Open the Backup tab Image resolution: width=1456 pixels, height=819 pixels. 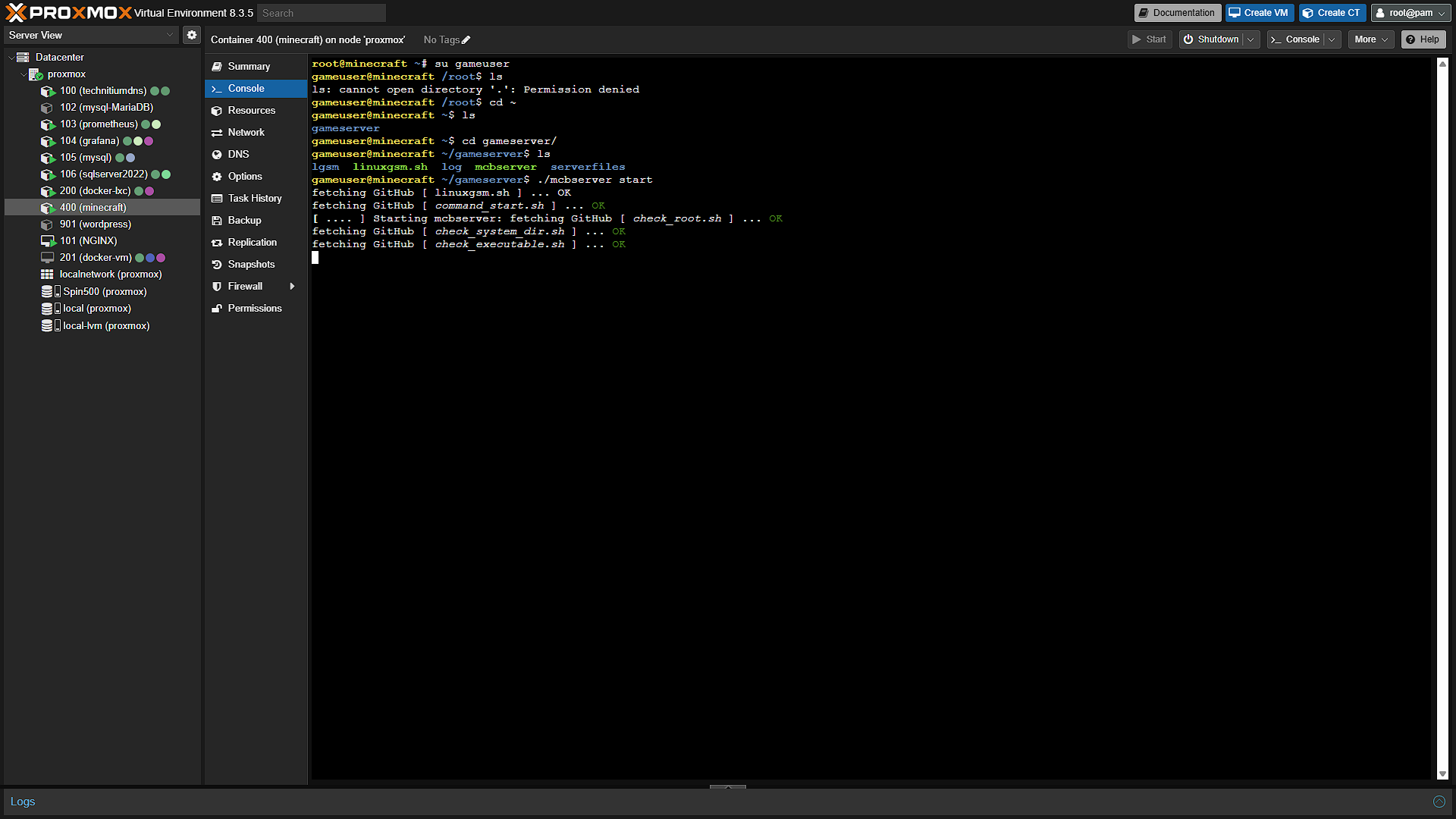click(256, 221)
